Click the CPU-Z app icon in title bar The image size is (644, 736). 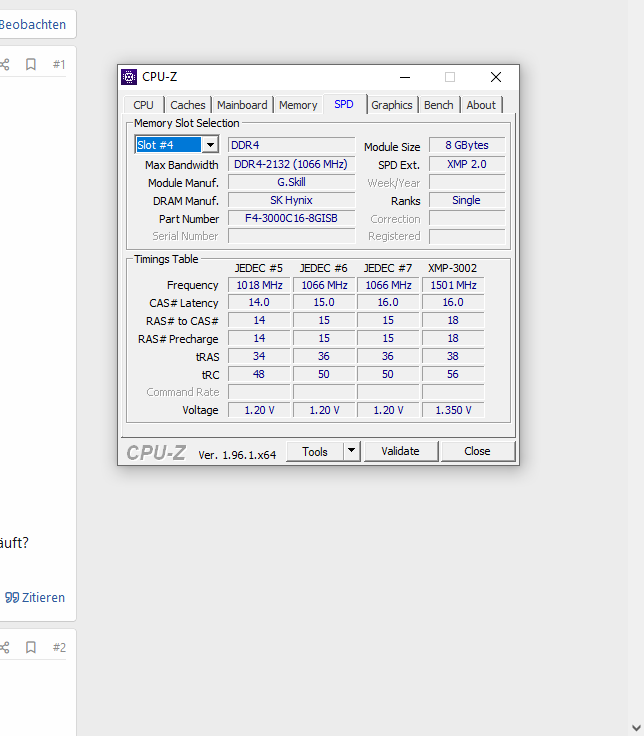click(x=129, y=77)
